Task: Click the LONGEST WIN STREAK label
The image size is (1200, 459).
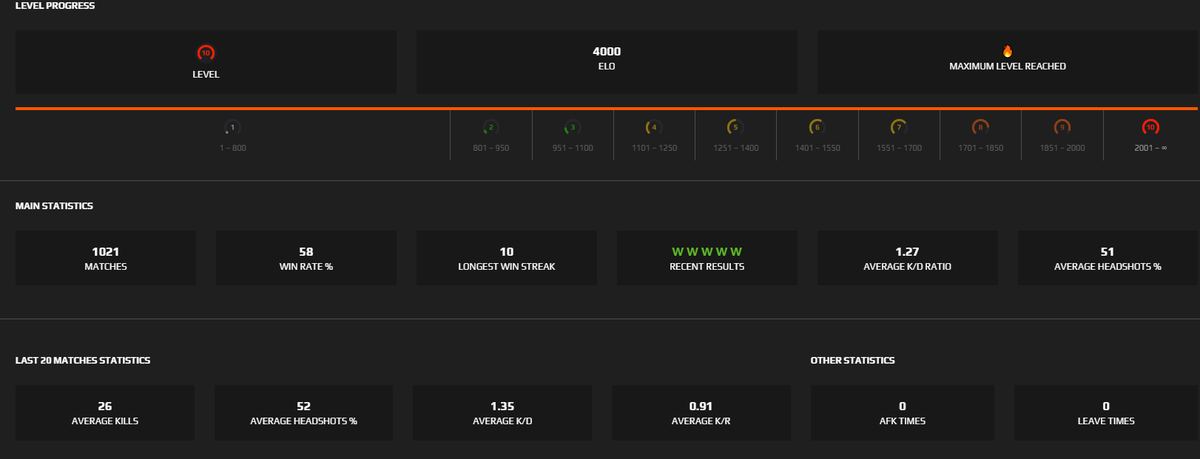Action: tap(506, 267)
